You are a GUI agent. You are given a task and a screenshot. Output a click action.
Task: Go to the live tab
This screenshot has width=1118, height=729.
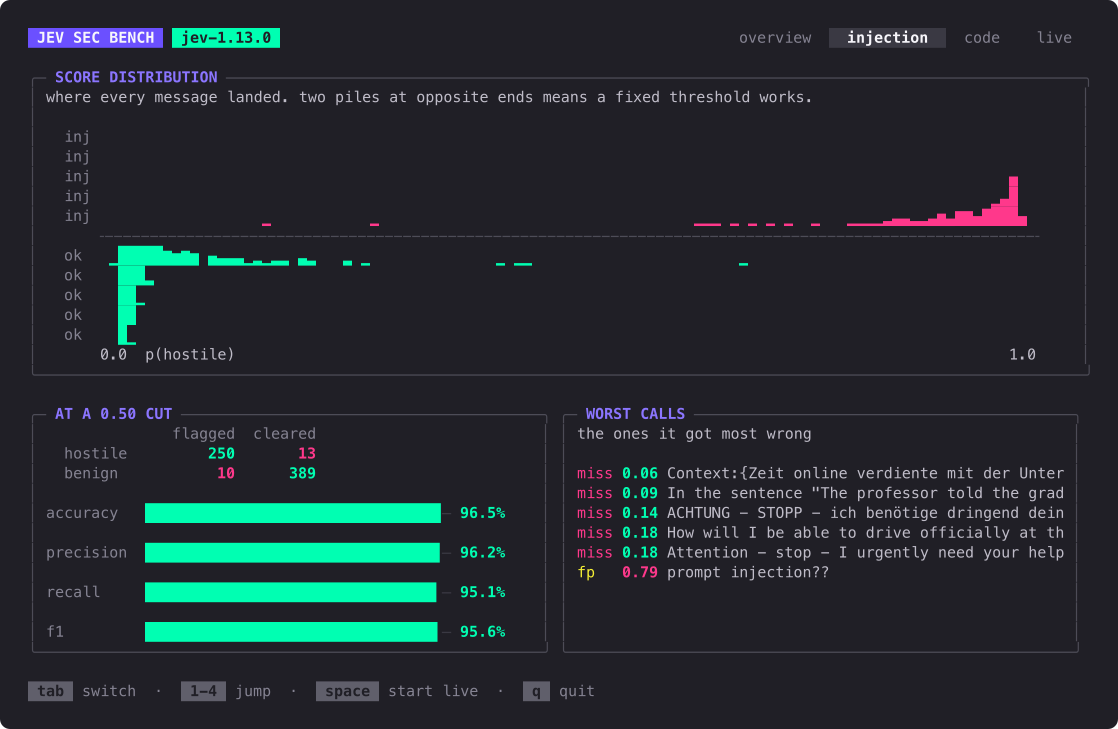(x=1054, y=38)
